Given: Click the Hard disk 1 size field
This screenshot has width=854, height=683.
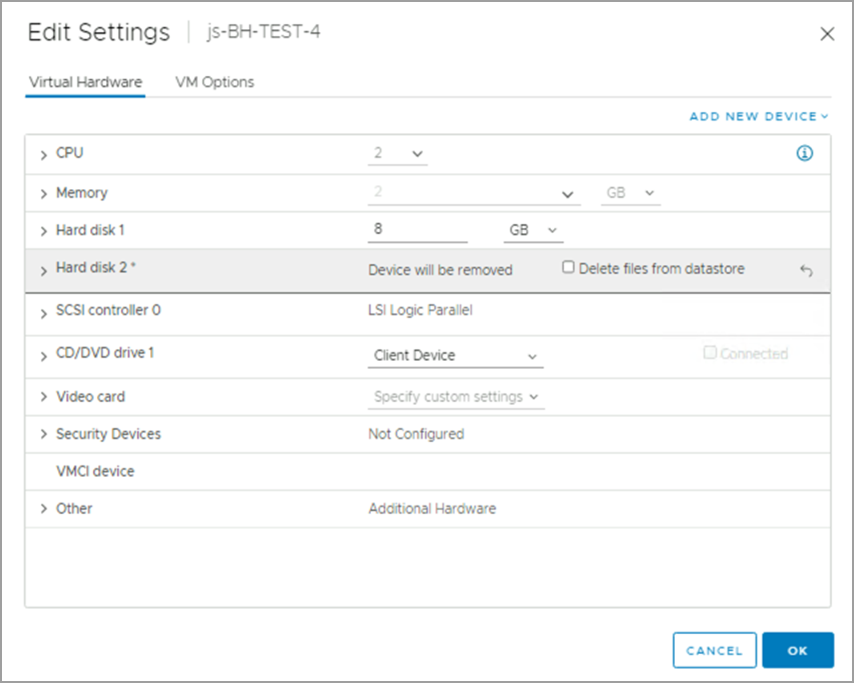Looking at the screenshot, I should pyautogui.click(x=417, y=230).
